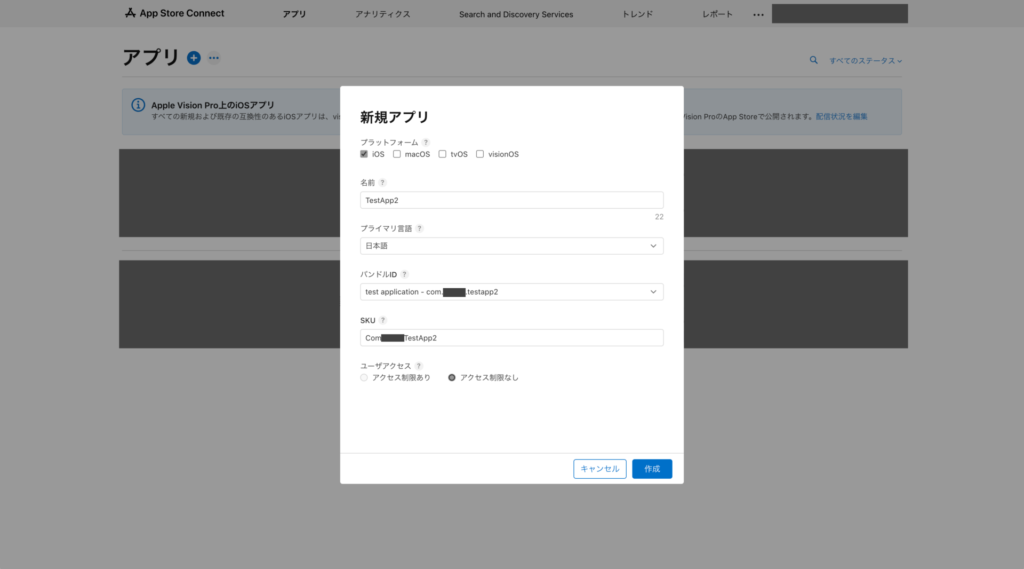This screenshot has width=1024, height=569.
Task: Open the ellipsis menu beside アプリ heading
Action: 214,57
